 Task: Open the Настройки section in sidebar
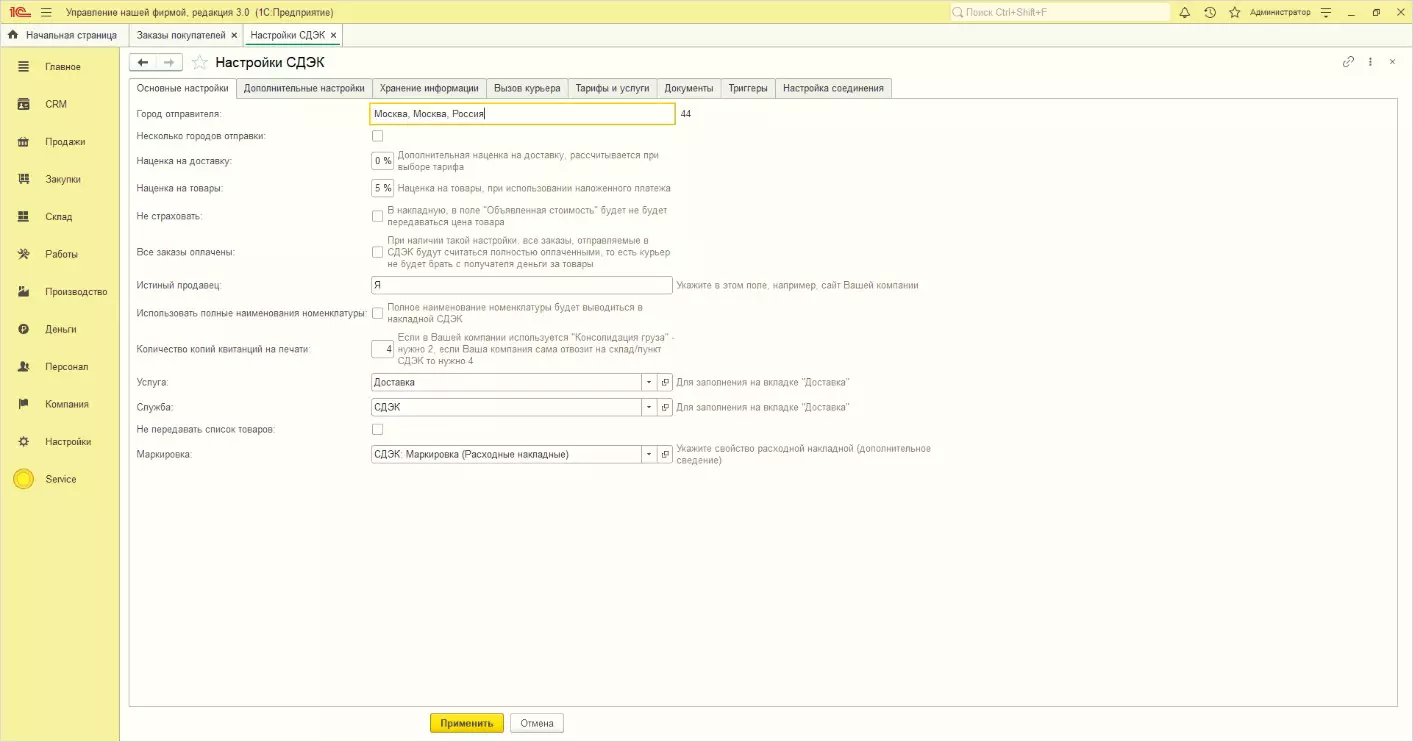(x=60, y=442)
